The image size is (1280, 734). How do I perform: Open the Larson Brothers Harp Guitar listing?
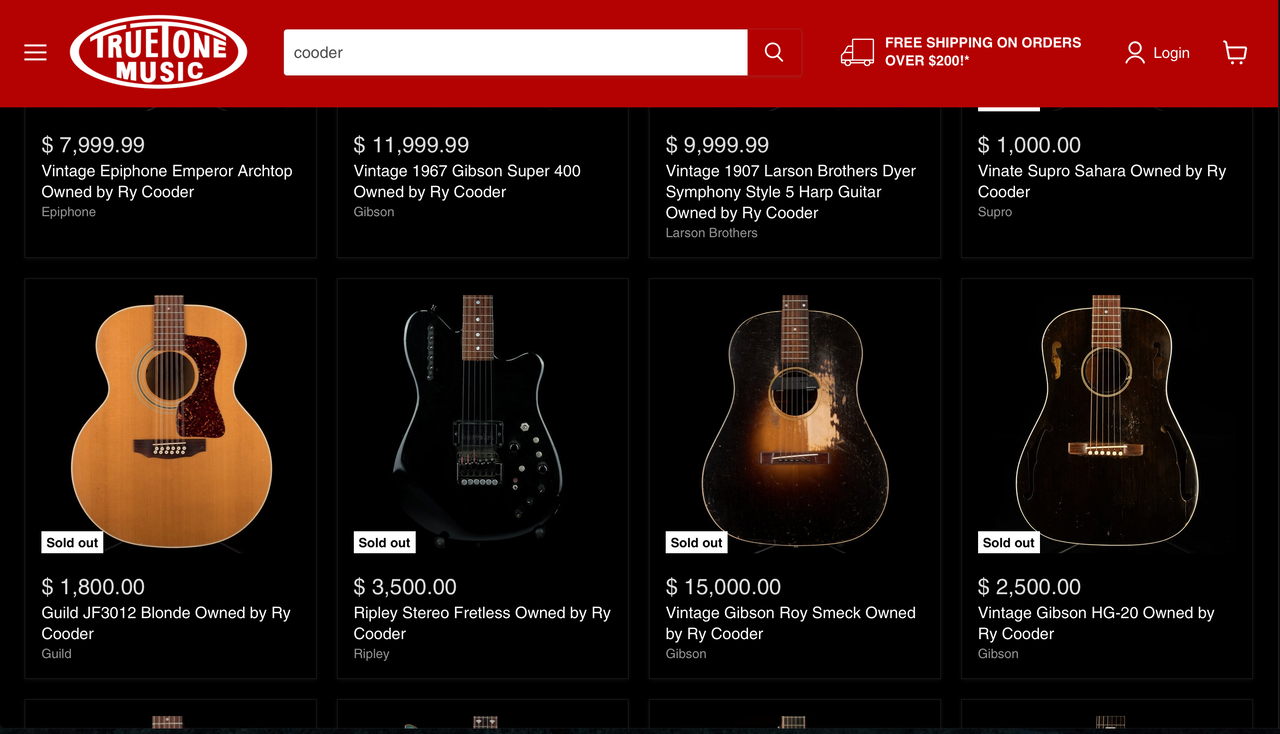(790, 191)
